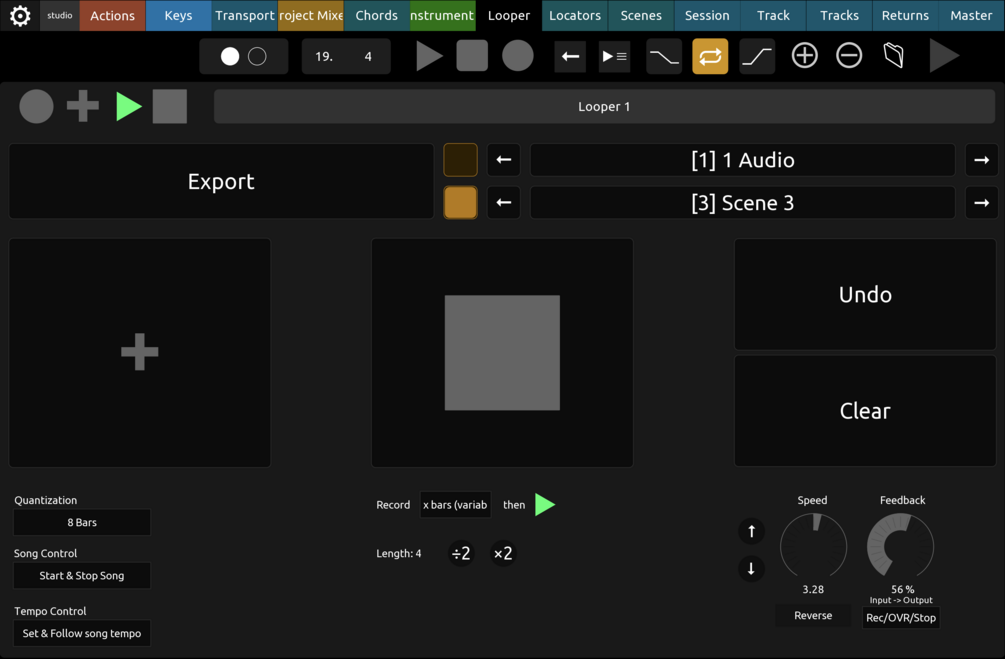
Task: Click the small looper record circle
Action: (37, 106)
